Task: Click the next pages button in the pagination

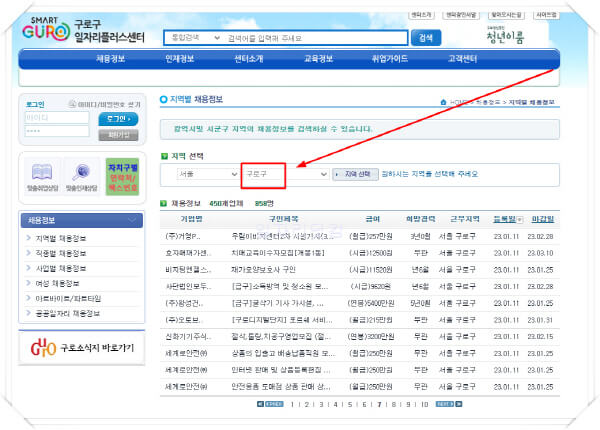Action: point(445,404)
